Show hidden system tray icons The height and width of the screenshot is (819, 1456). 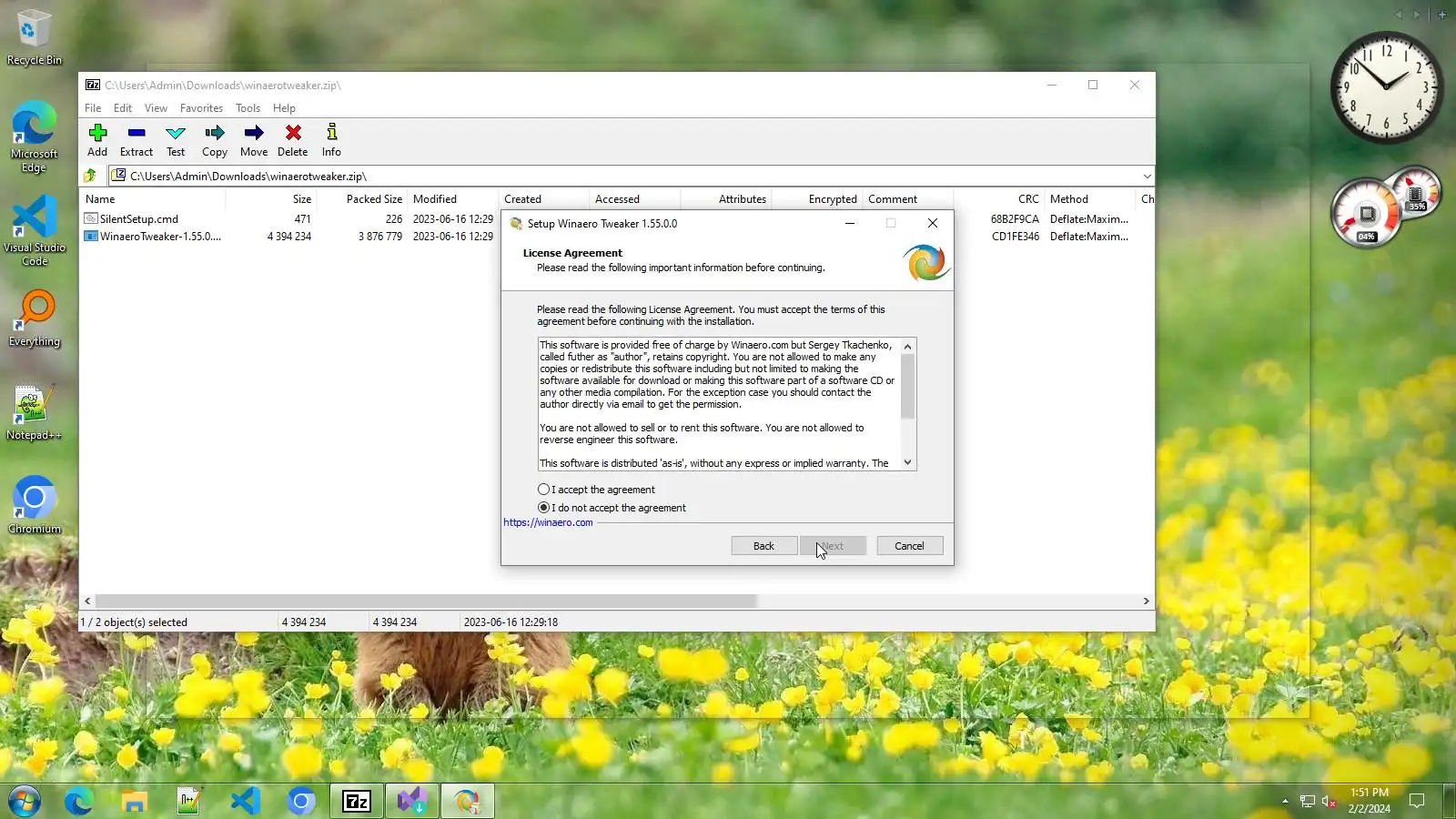pos(1285,801)
